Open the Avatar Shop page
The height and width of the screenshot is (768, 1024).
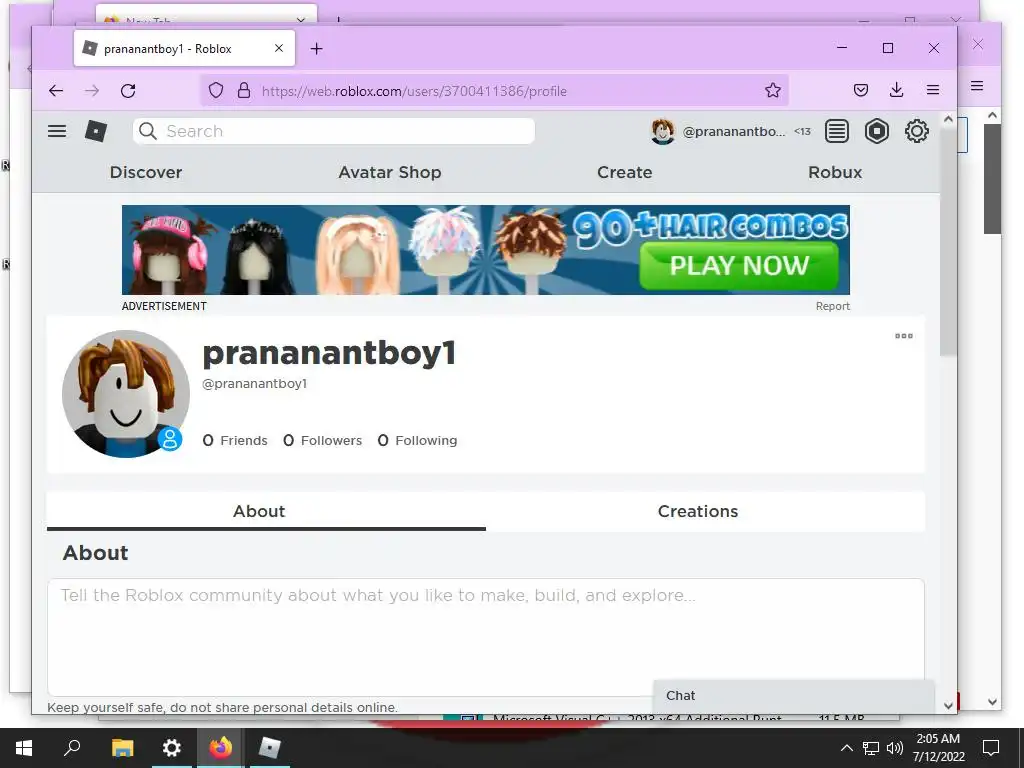390,172
